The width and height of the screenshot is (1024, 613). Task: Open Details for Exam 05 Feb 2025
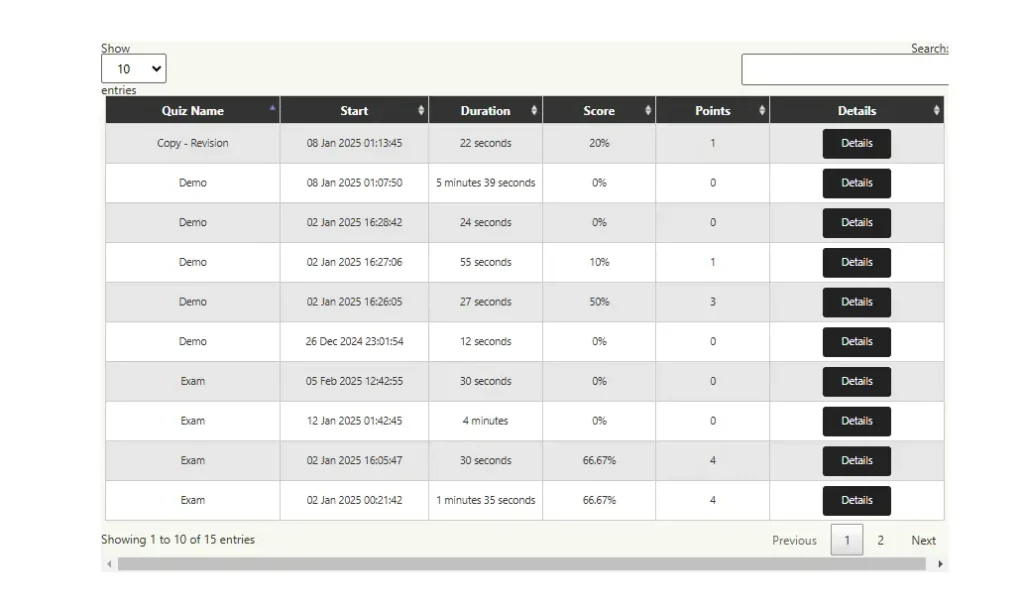(x=857, y=382)
